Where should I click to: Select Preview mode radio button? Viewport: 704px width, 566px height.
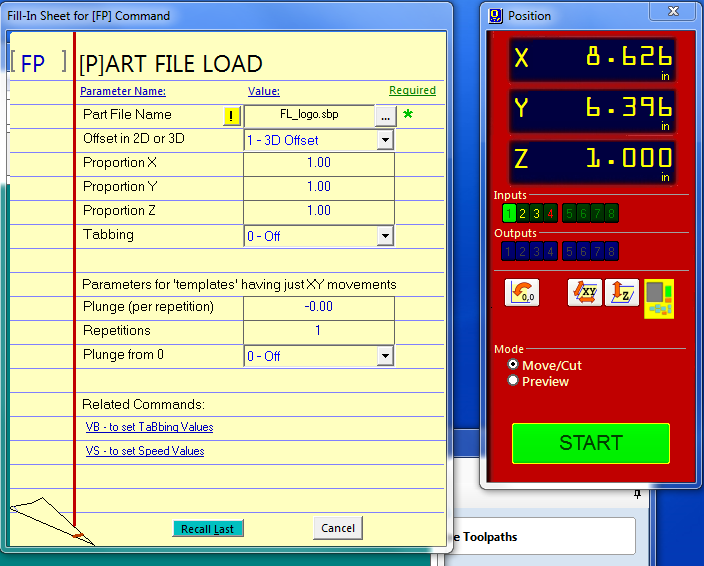tap(513, 381)
